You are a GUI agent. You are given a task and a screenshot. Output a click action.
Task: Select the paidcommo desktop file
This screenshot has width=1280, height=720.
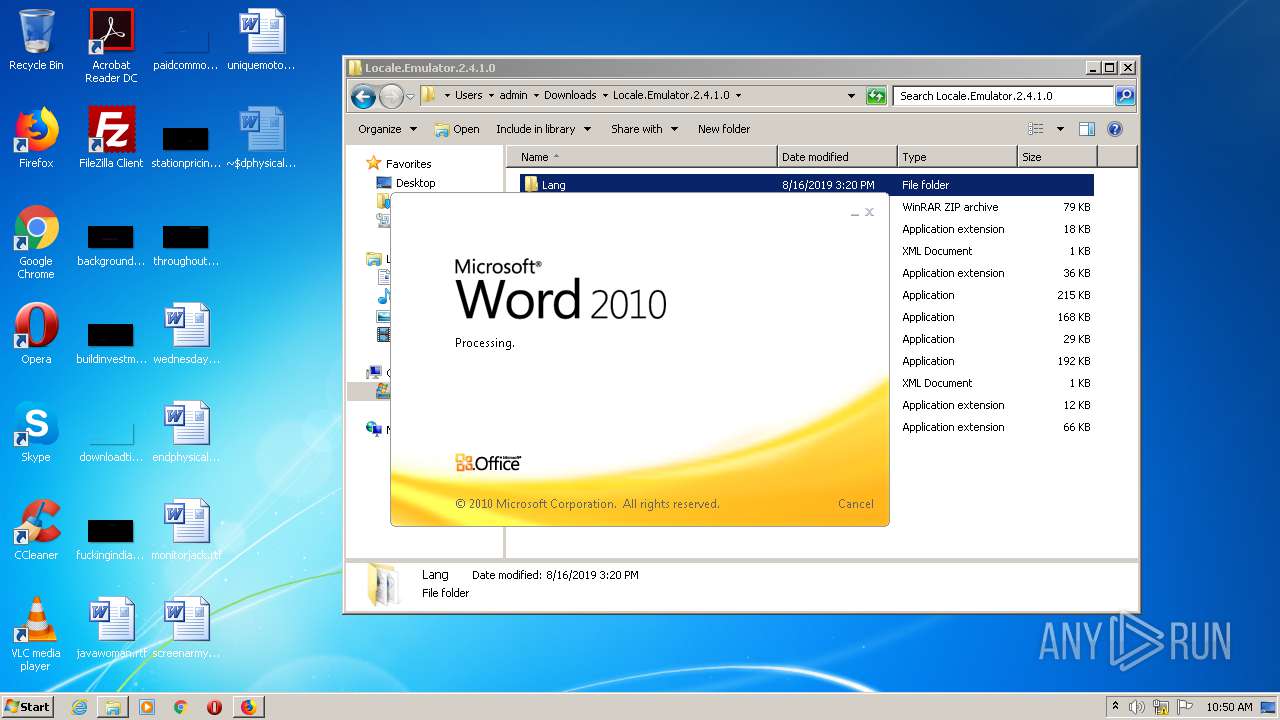coord(186,46)
